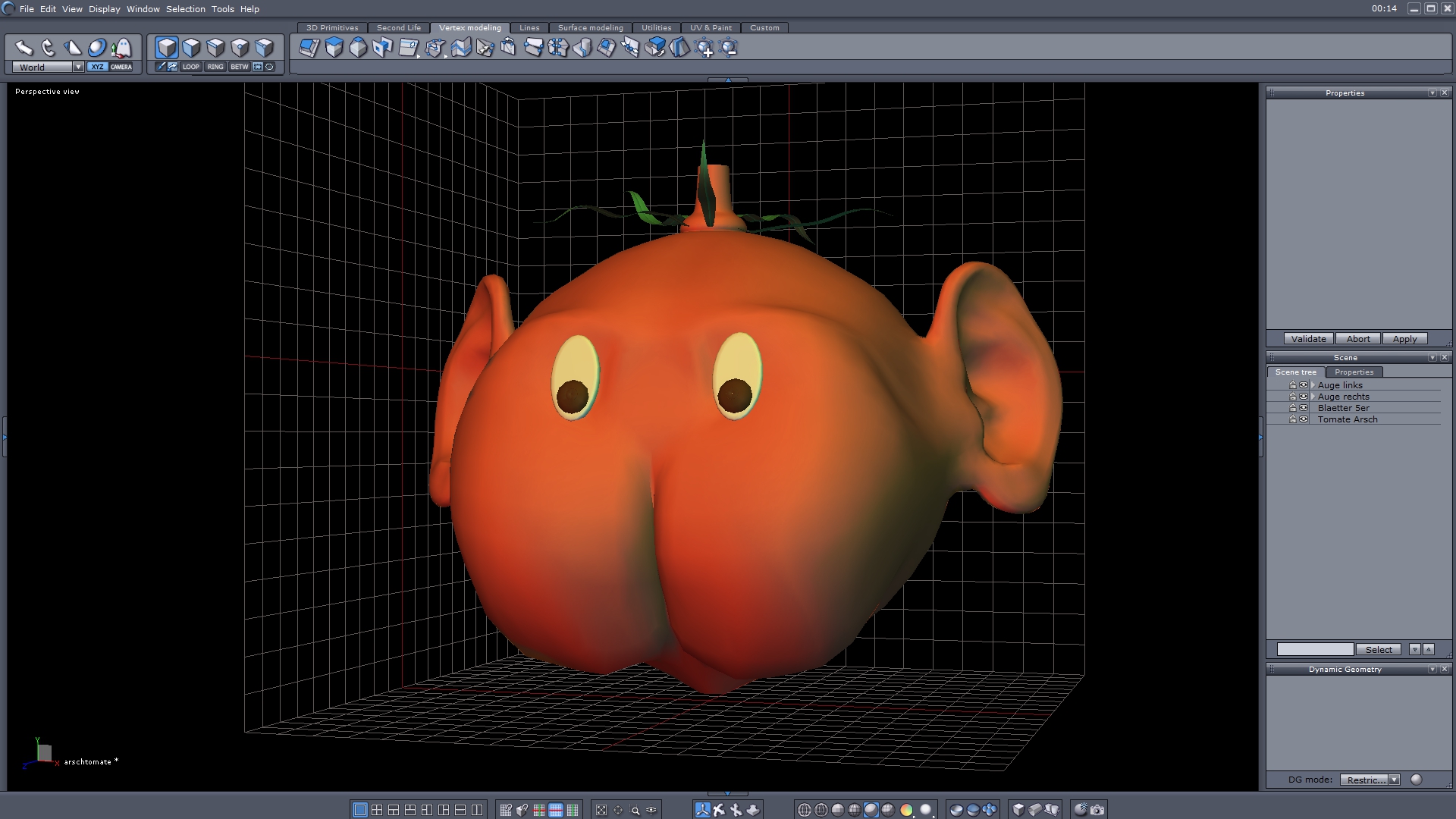Click the multicolor sphere material display icon

click(x=906, y=810)
